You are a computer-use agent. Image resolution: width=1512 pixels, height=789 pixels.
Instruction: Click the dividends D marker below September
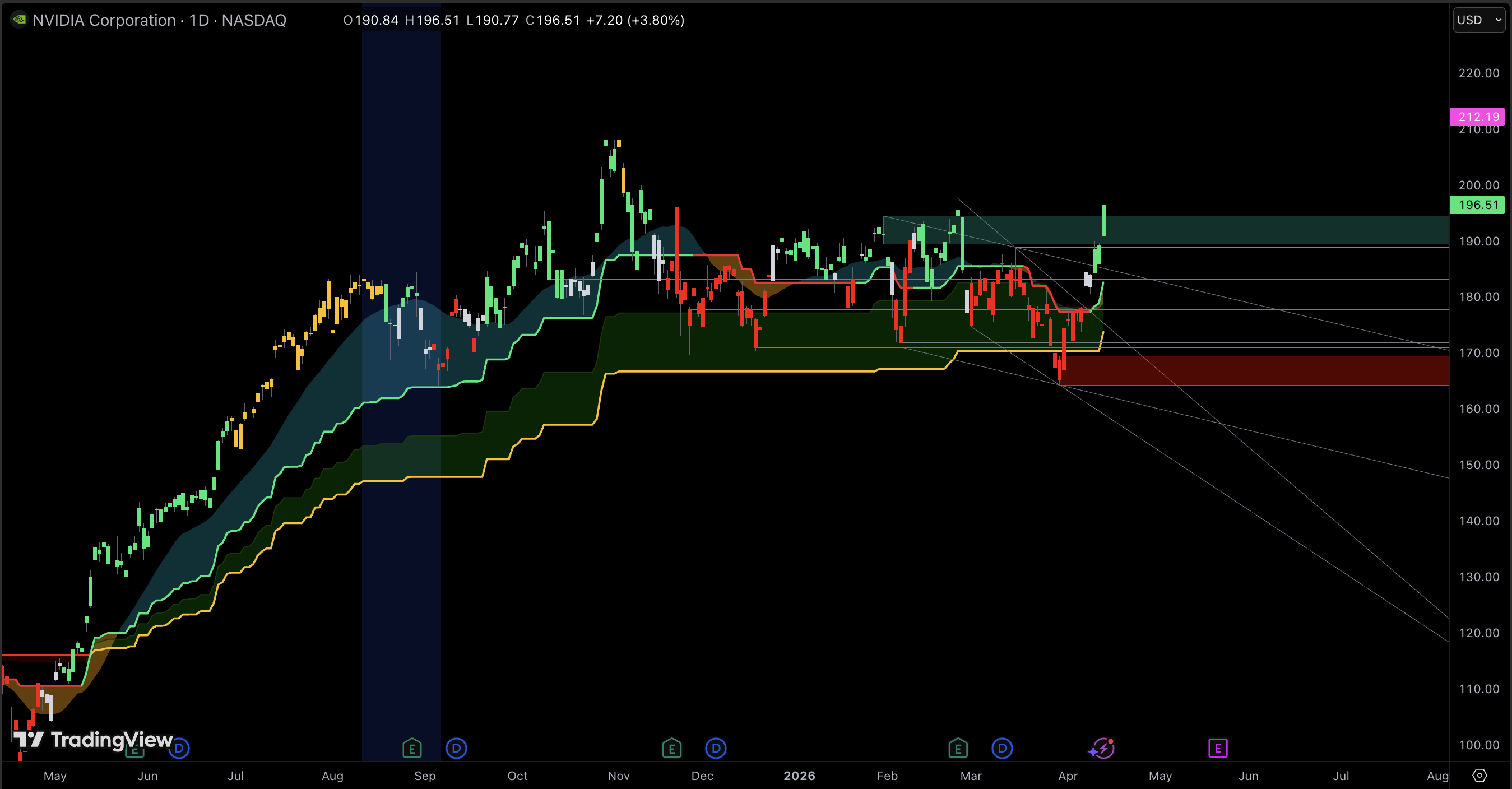click(x=456, y=749)
